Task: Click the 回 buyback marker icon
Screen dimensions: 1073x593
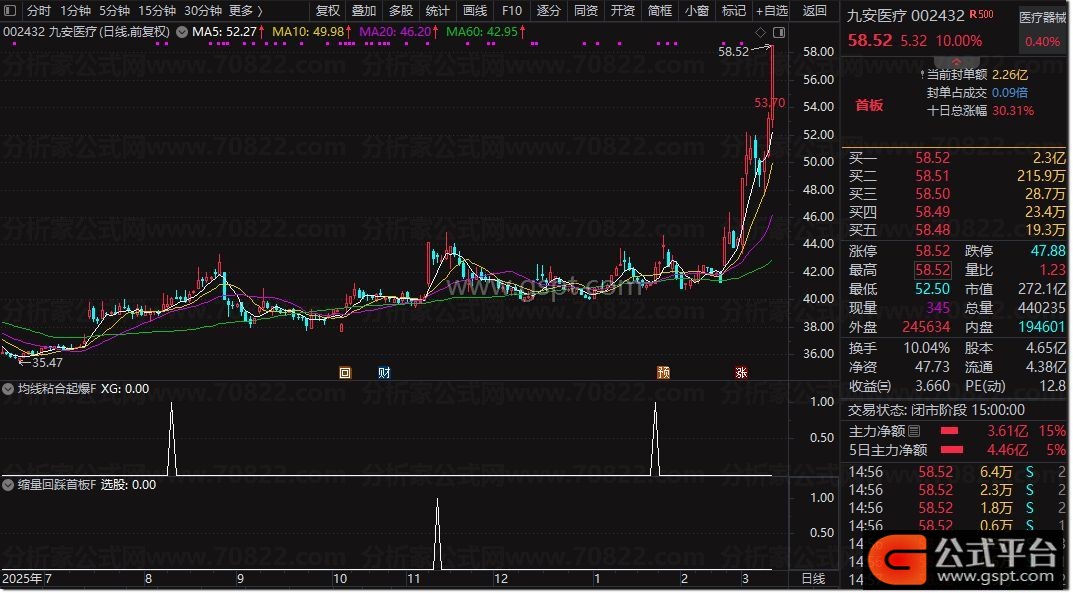Action: (345, 372)
